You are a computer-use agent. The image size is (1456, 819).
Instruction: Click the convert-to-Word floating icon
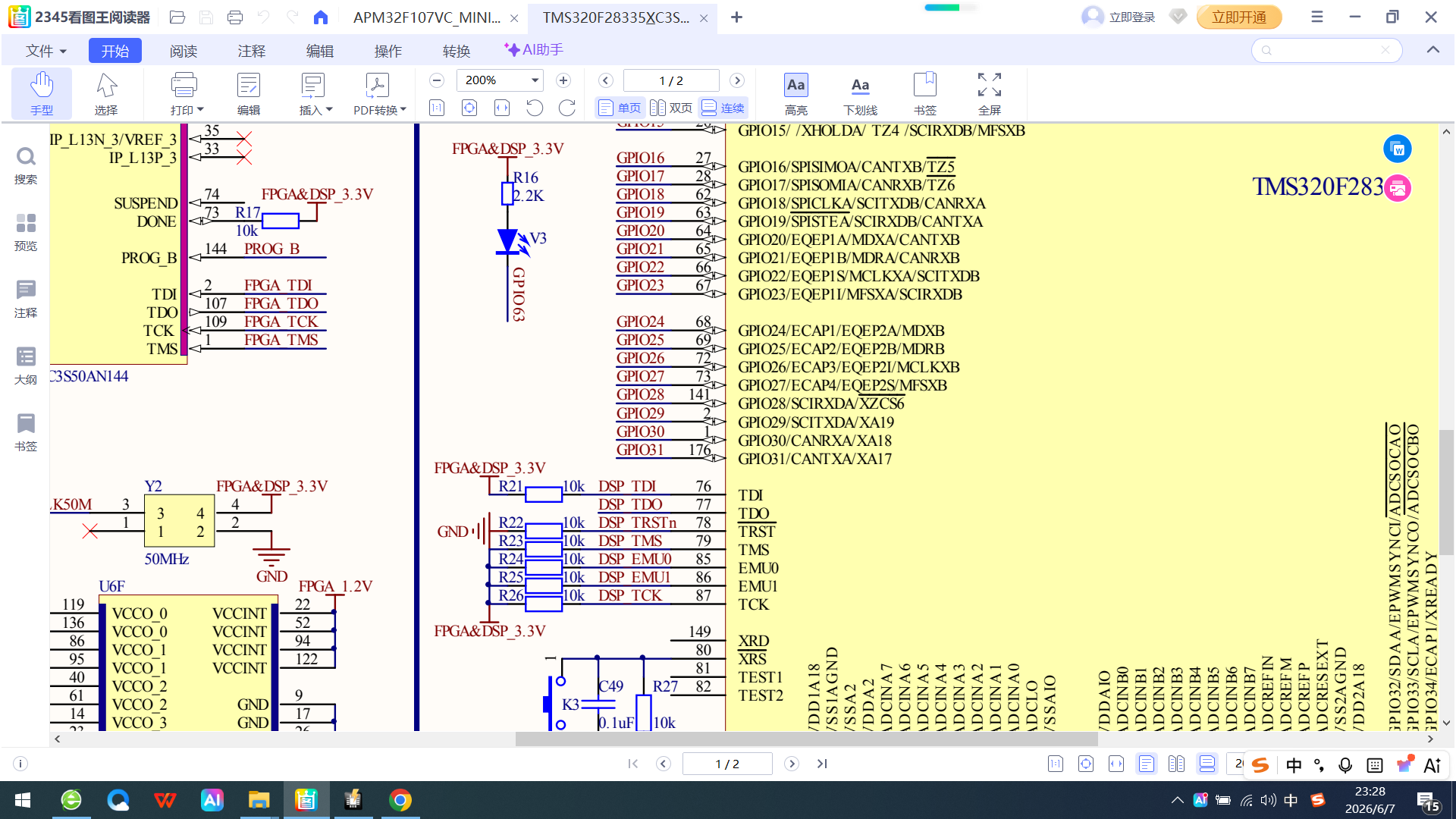[x=1398, y=149]
